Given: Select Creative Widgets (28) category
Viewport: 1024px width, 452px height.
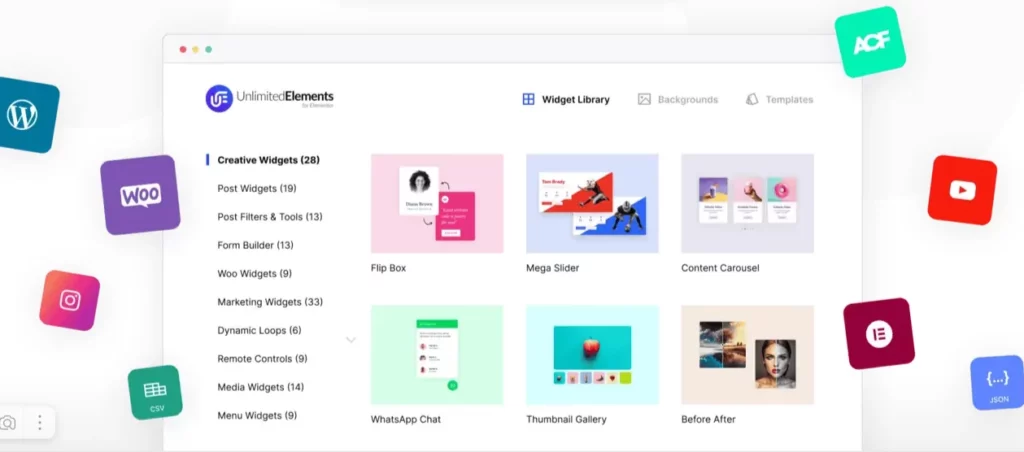Looking at the screenshot, I should point(268,160).
